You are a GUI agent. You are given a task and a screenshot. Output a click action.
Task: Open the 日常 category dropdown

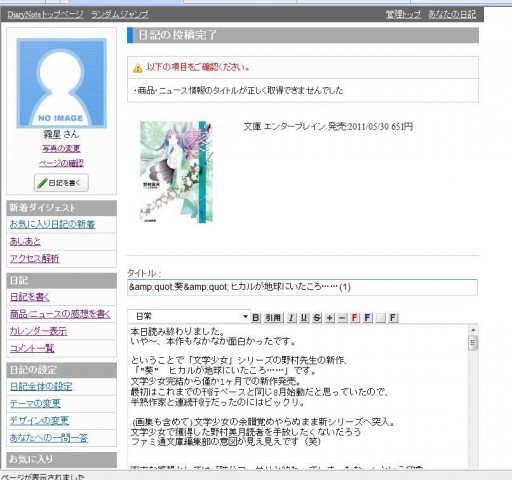189,316
